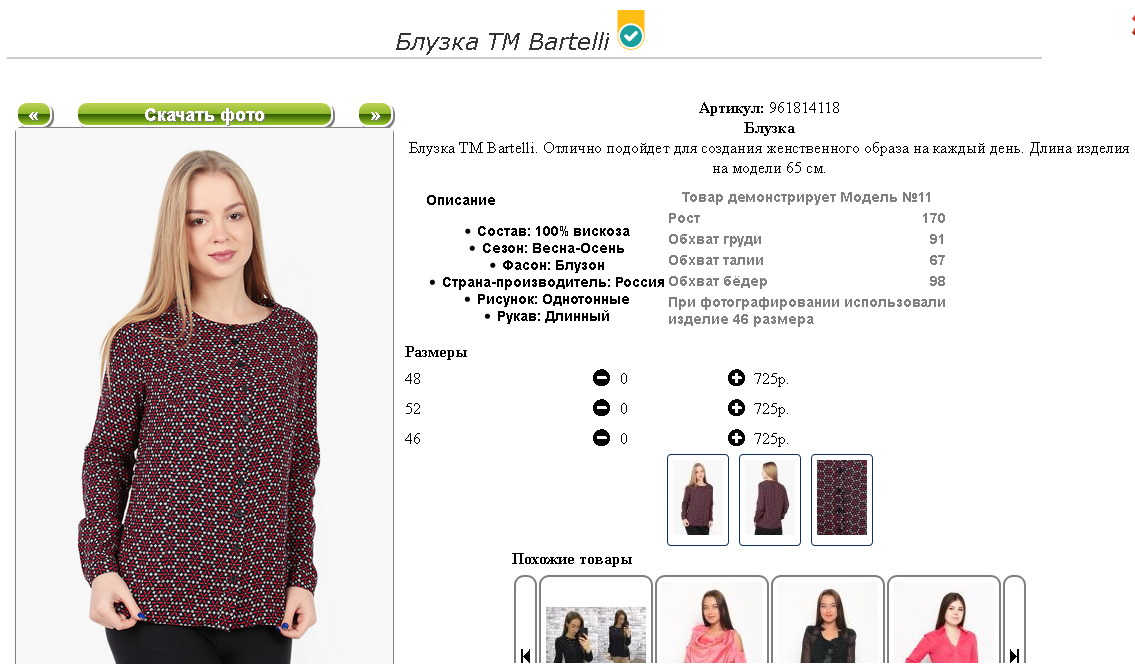Click the Похожие товары heading
The height and width of the screenshot is (664, 1135).
[x=572, y=559]
